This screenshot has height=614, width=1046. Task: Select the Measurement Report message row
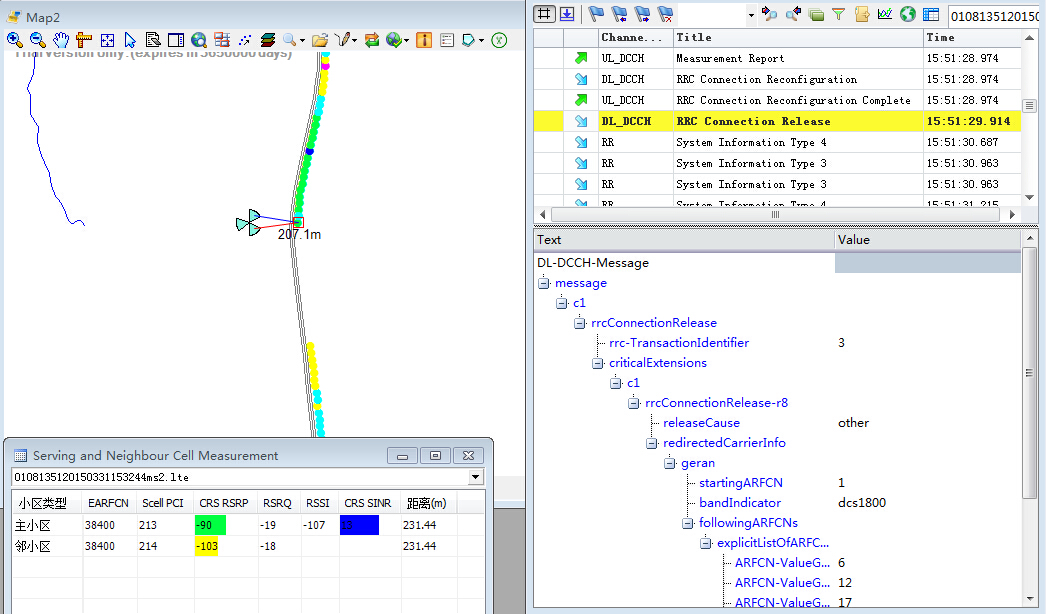[x=777, y=58]
